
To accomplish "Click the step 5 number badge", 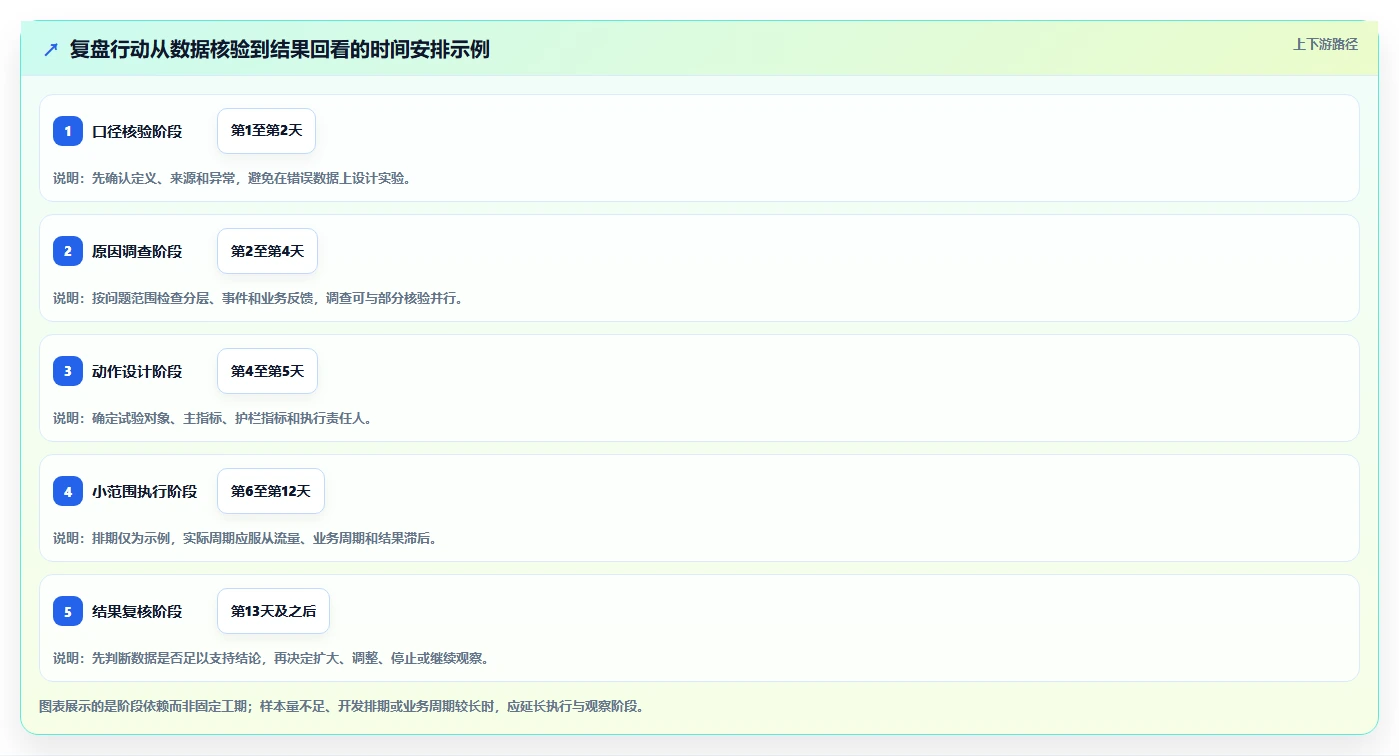I will 68,611.
